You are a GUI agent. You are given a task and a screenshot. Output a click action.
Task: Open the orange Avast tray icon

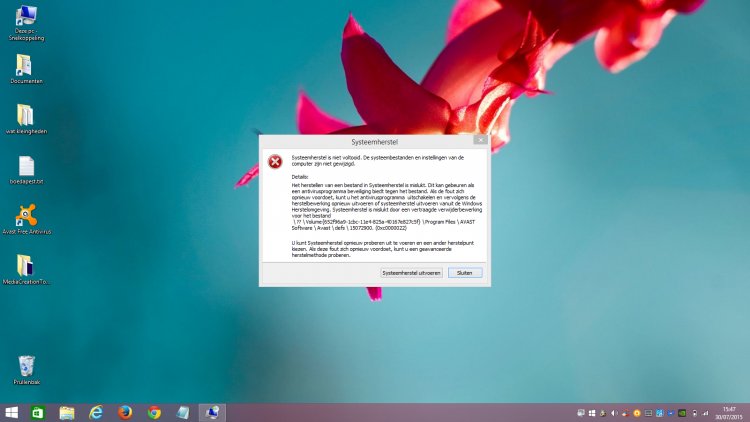637,413
